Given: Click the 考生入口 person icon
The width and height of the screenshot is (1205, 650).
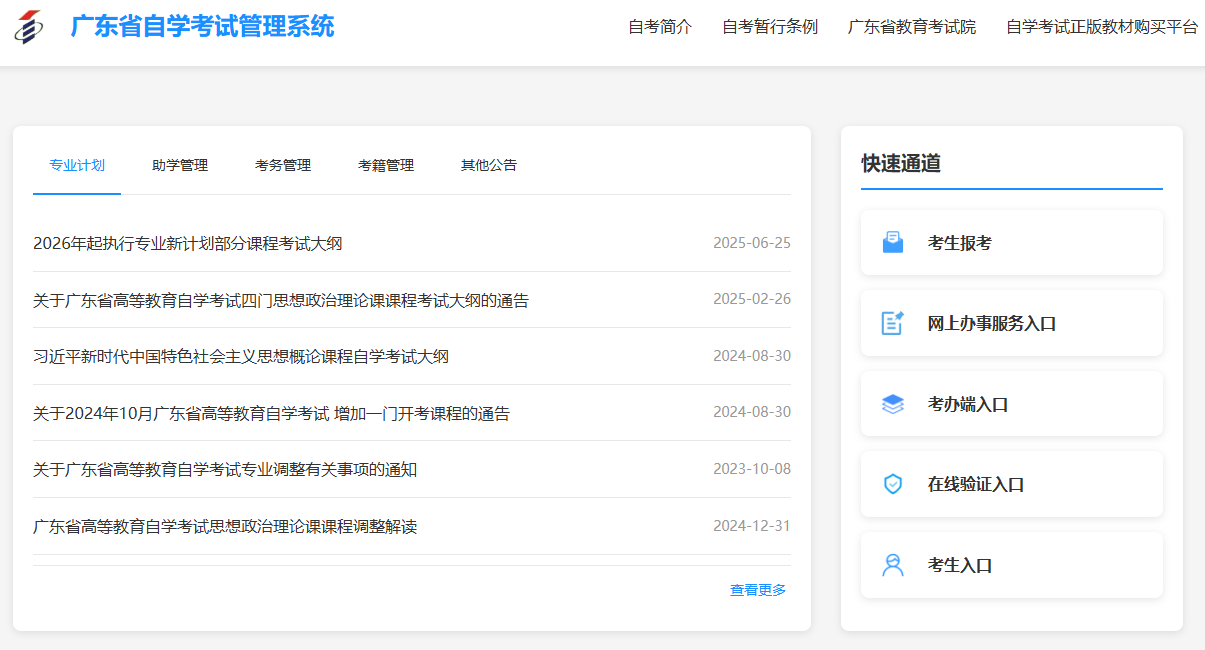Looking at the screenshot, I should [893, 565].
